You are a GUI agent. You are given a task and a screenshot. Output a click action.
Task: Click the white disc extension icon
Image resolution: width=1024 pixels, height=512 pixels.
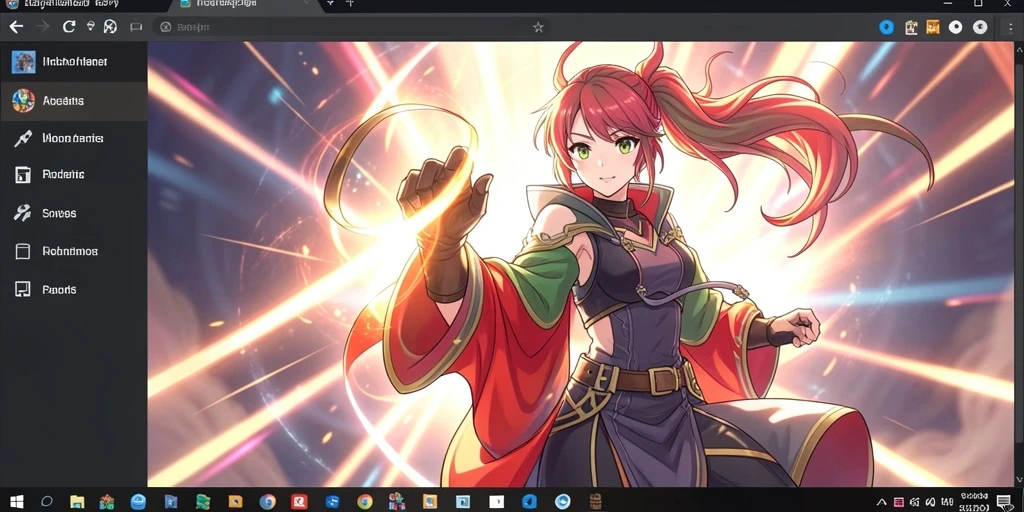[x=955, y=27]
